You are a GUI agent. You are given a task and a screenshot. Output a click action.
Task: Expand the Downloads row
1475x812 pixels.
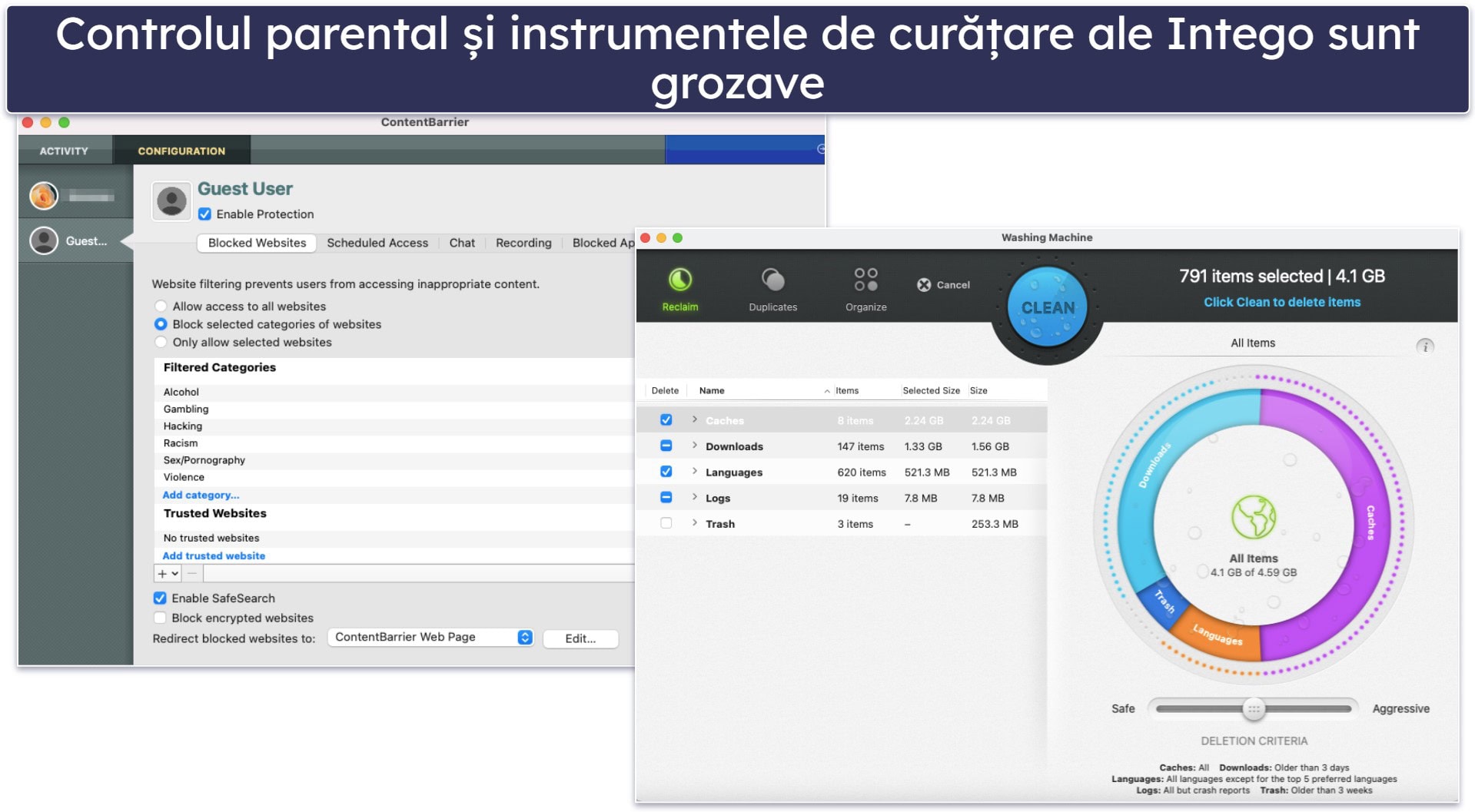694,446
